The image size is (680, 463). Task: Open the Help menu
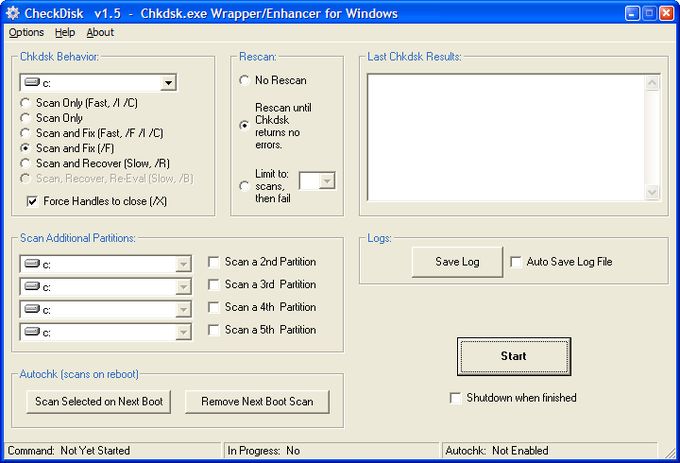(x=65, y=33)
